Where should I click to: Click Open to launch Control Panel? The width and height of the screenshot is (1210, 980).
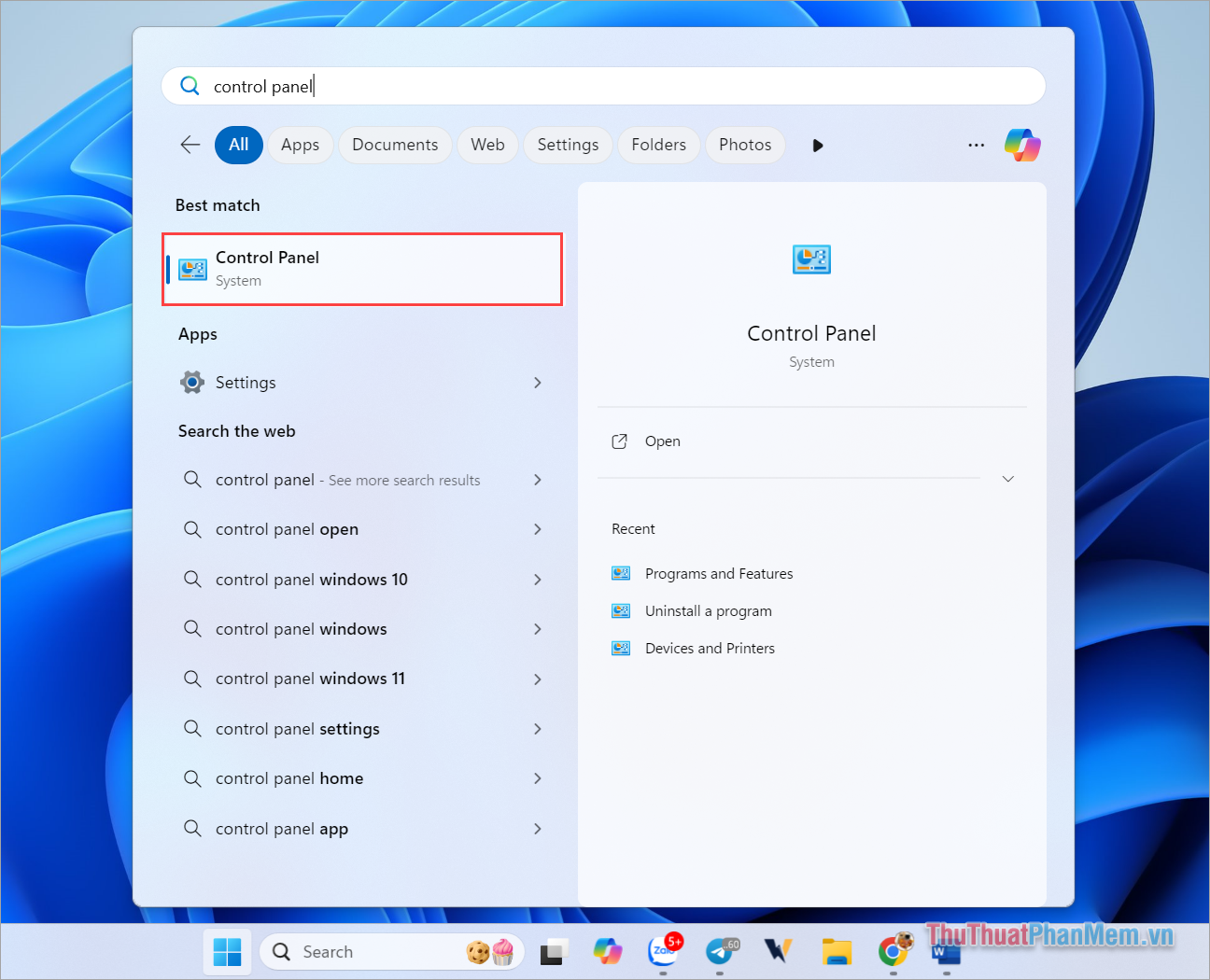coord(662,441)
